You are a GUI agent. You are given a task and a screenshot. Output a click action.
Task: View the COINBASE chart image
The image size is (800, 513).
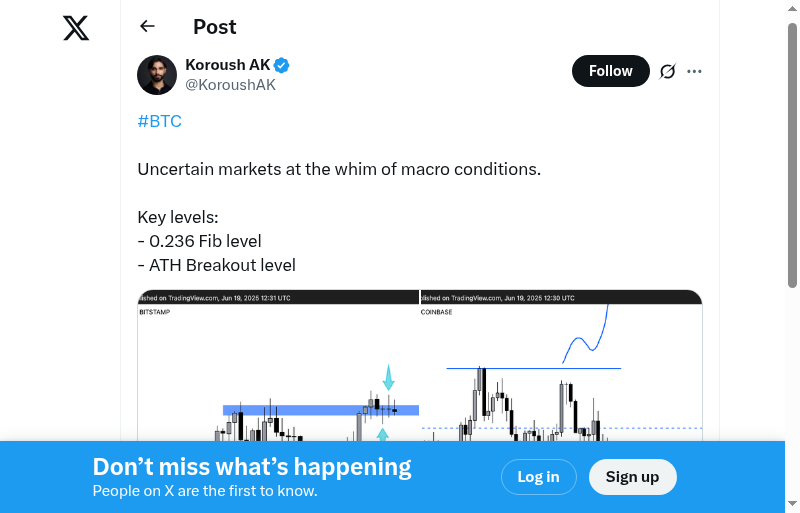pos(561,370)
